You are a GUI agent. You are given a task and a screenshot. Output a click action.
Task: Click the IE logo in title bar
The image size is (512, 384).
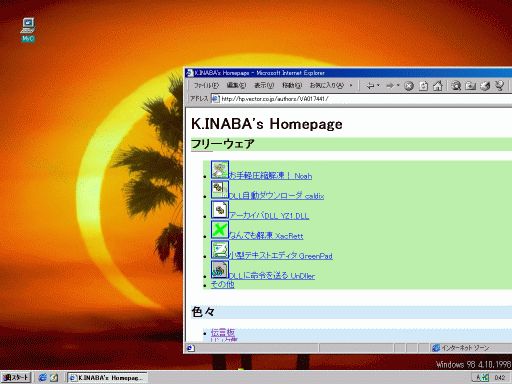[x=189, y=73]
